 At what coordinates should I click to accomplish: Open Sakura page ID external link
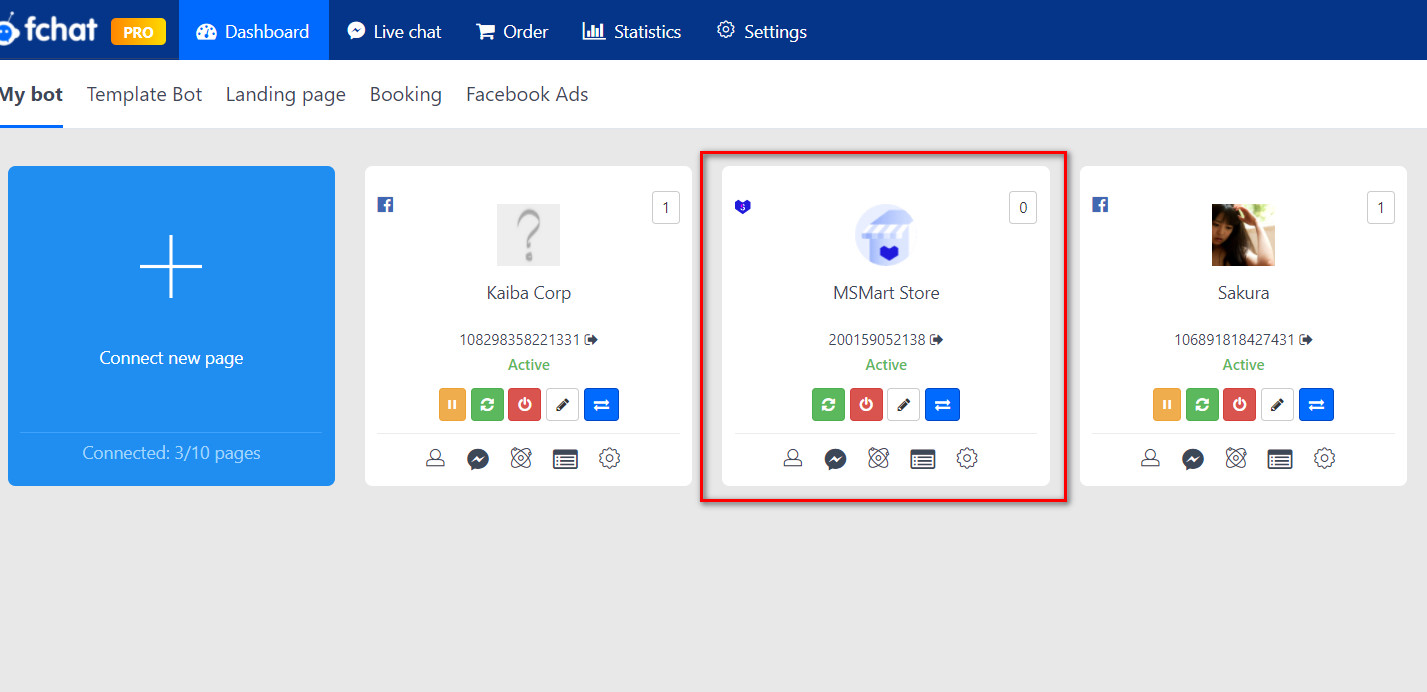[x=1307, y=340]
